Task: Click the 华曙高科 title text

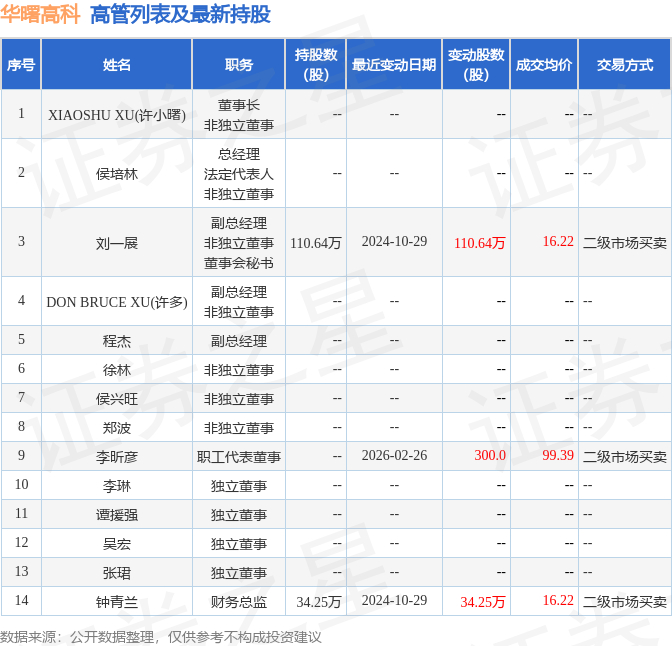Action: 40,14
